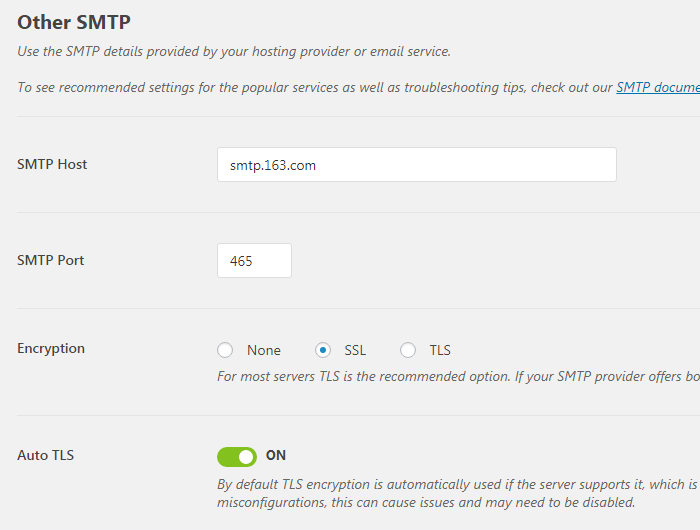700x530 pixels.
Task: Select the None encryption radio button
Action: tap(225, 350)
